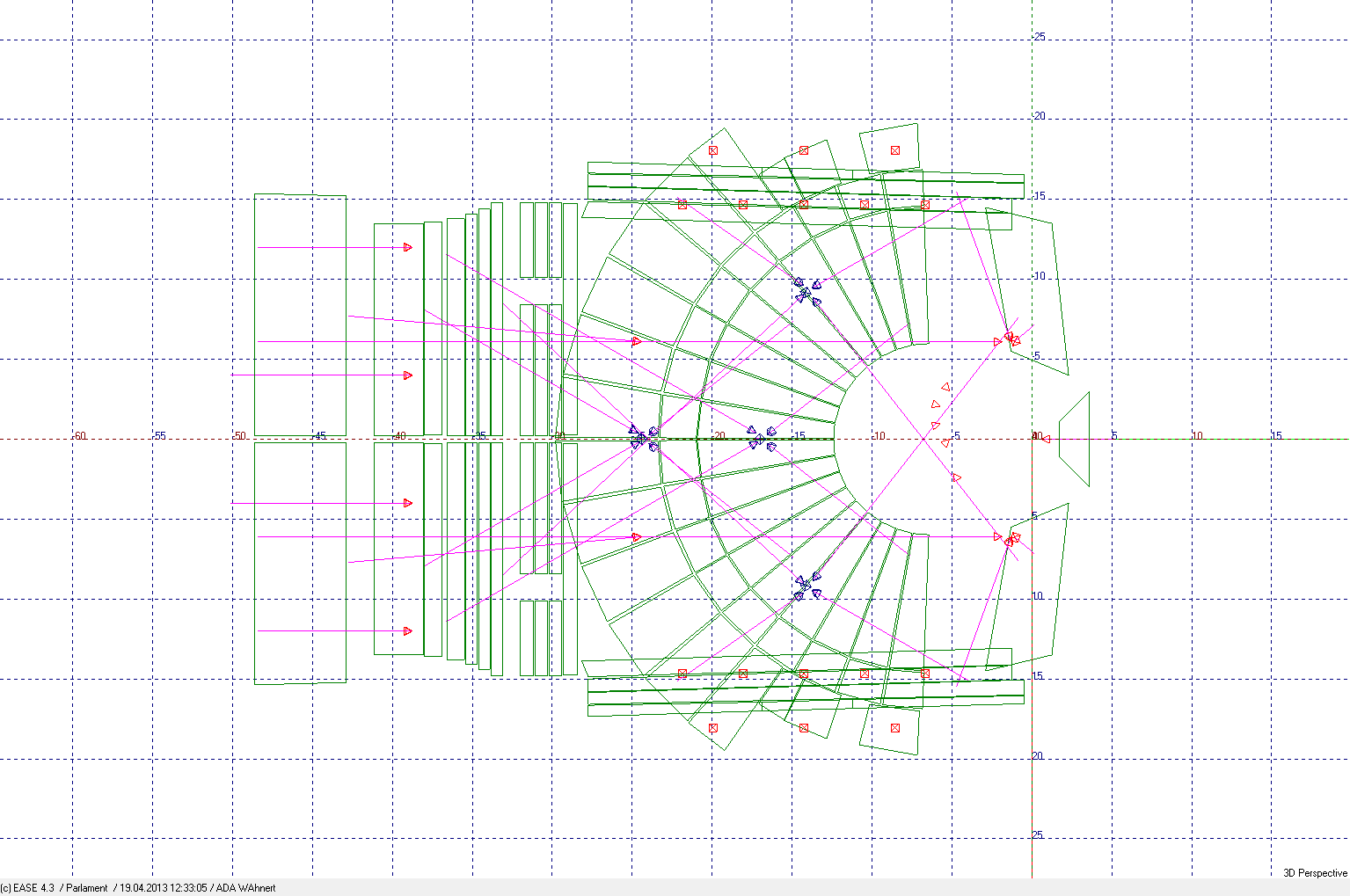The width and height of the screenshot is (1350, 896).
Task: Click the "(c) EASE 4.3 / Parlament" status text
Action: pos(55,888)
